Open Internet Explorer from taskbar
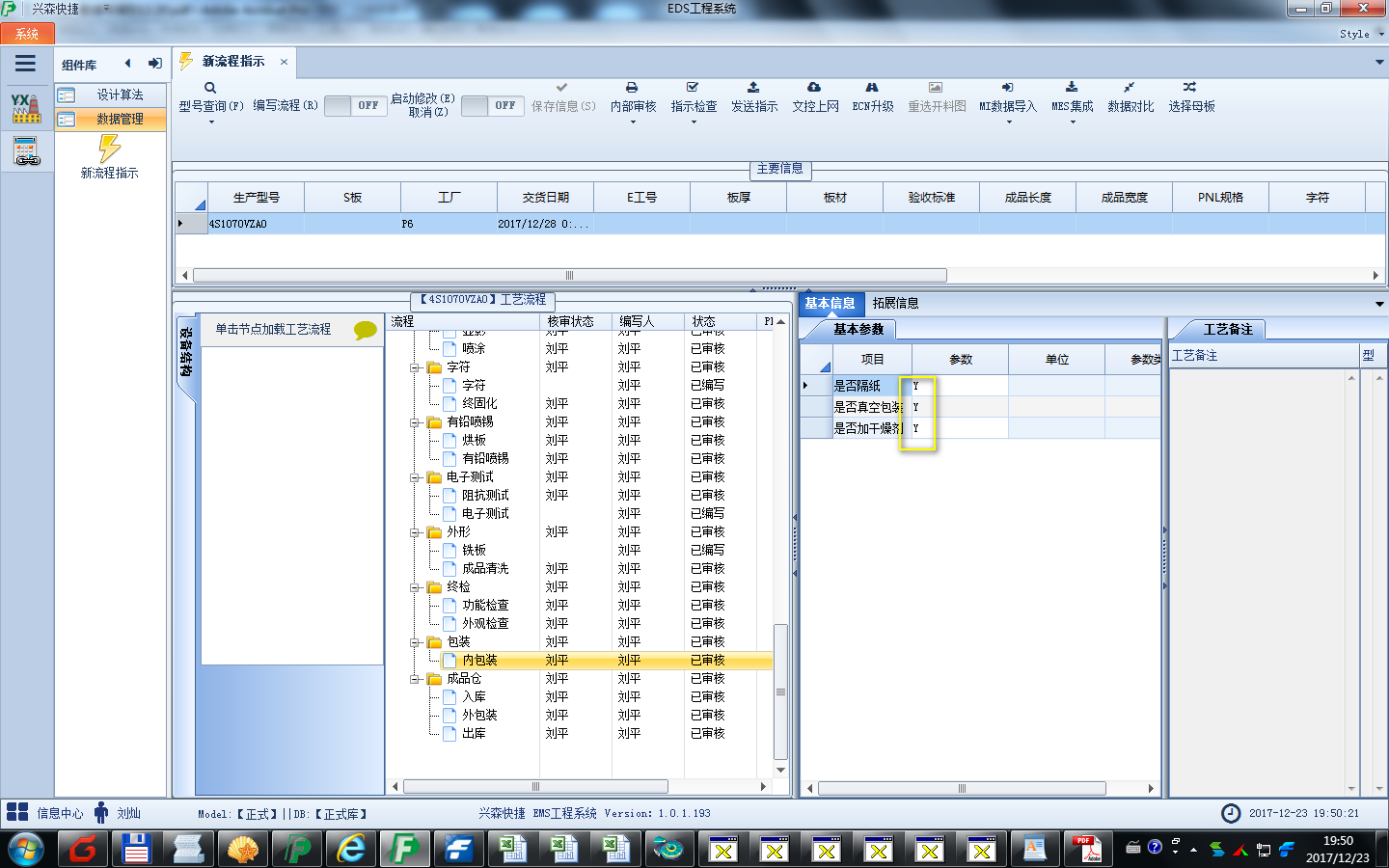1389x868 pixels. (x=351, y=849)
